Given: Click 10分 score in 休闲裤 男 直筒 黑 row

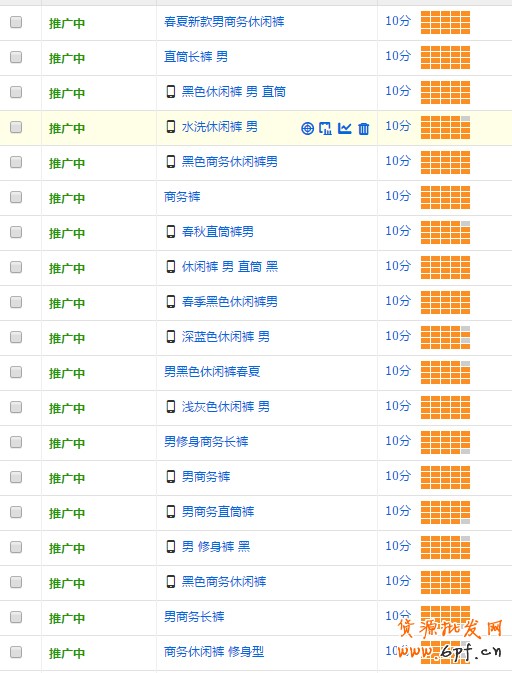Looking at the screenshot, I should click(398, 266).
